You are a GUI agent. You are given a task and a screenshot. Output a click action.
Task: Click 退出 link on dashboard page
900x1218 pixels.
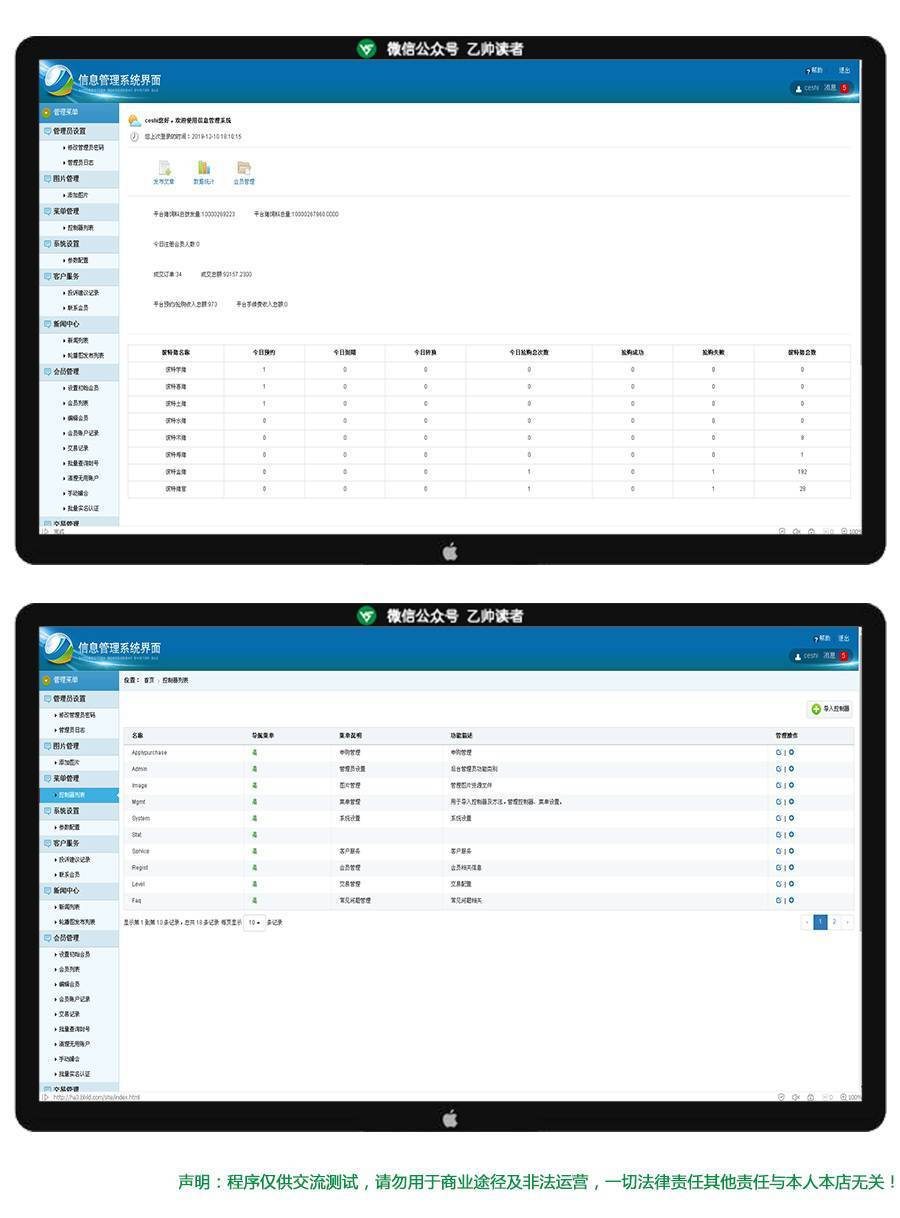pos(845,70)
